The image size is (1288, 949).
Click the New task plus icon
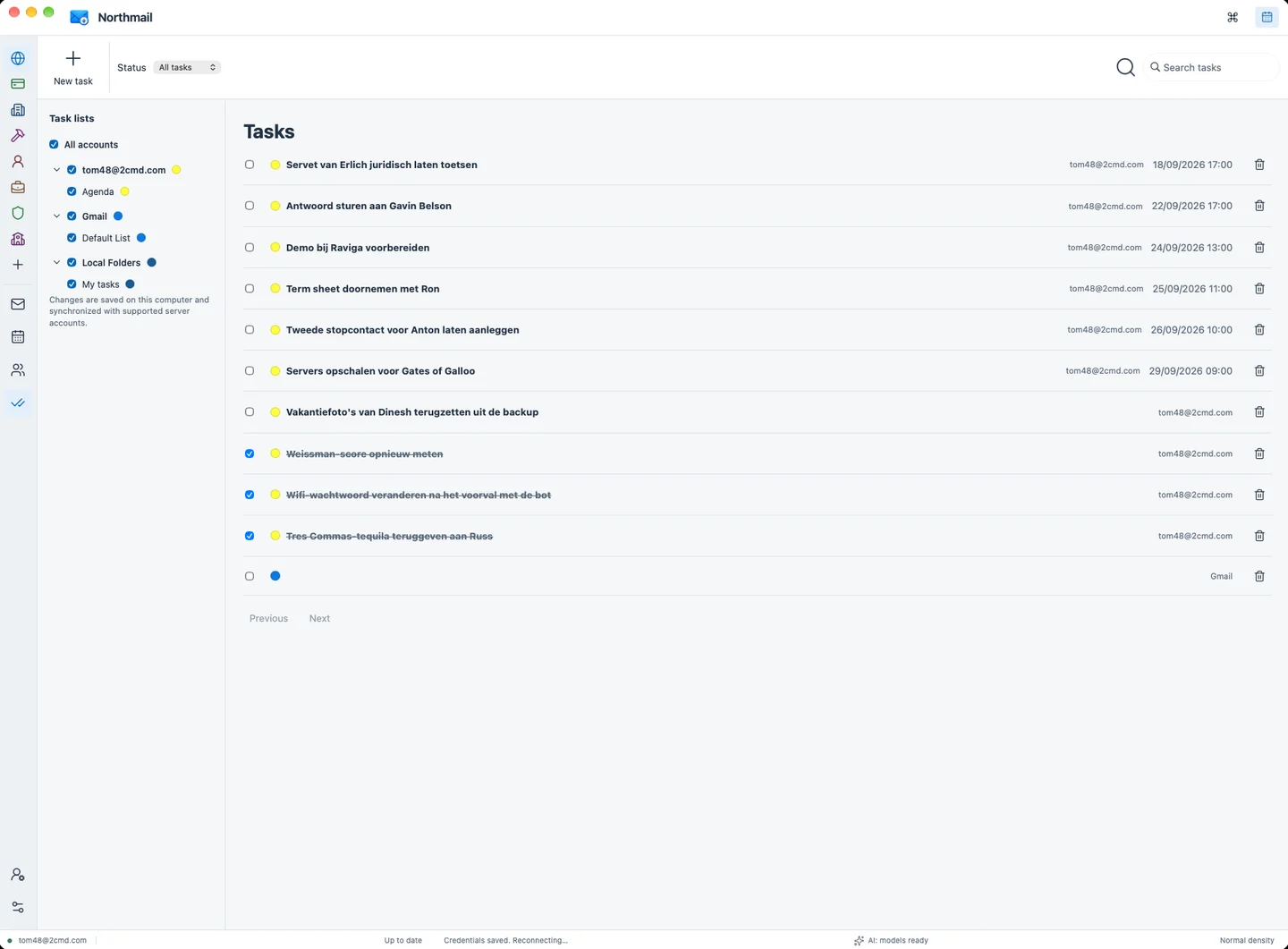pyautogui.click(x=73, y=59)
